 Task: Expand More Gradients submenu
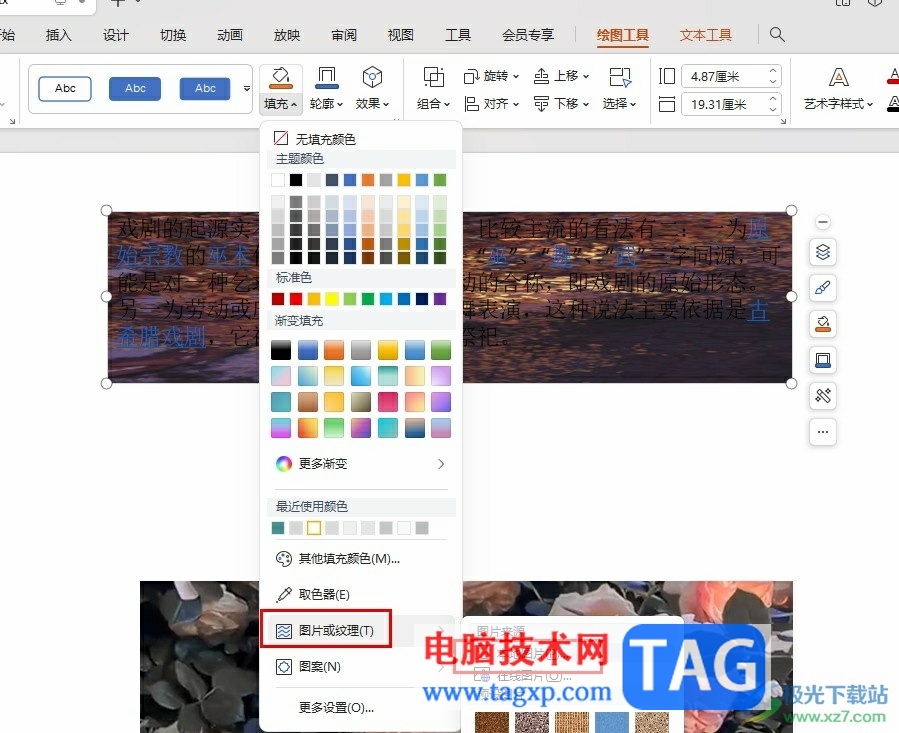pyautogui.click(x=361, y=463)
